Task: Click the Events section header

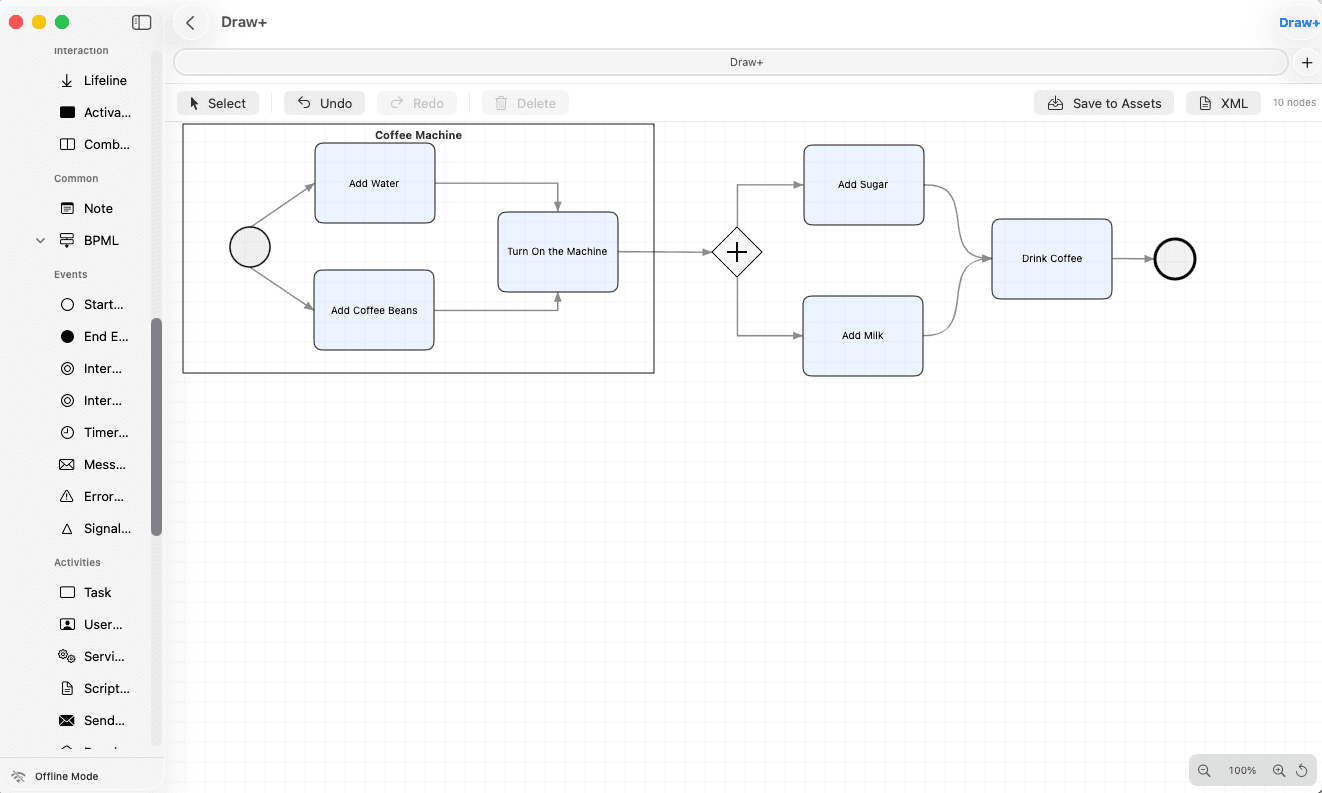Action: 70,274
